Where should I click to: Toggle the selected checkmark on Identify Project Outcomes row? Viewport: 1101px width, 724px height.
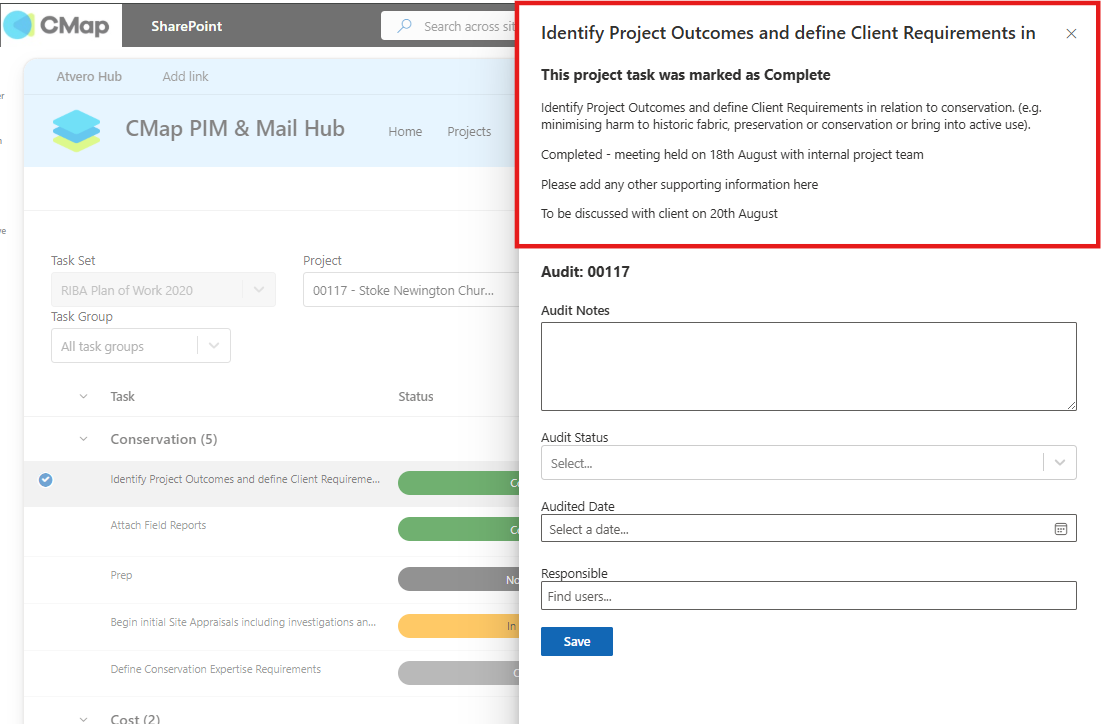click(x=46, y=480)
